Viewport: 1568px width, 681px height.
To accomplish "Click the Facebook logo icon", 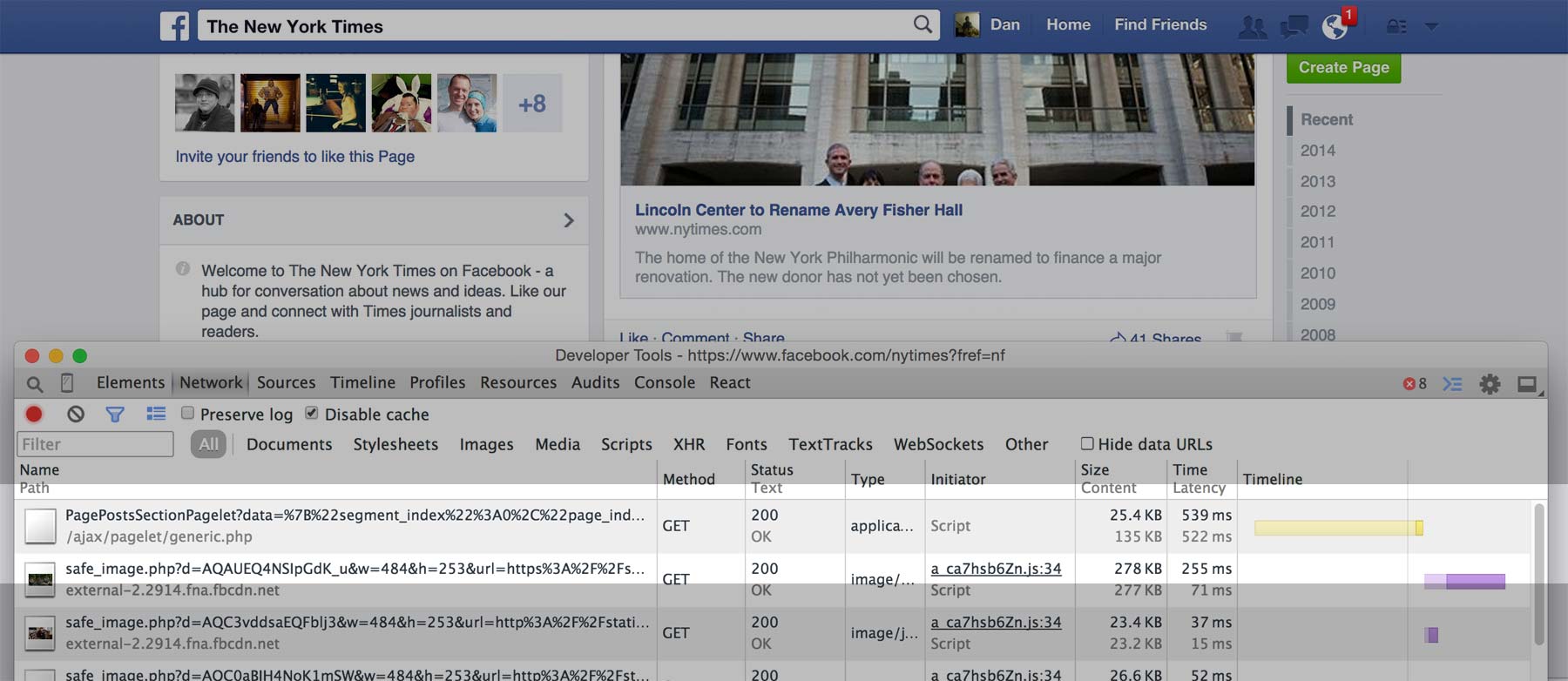I will (174, 25).
